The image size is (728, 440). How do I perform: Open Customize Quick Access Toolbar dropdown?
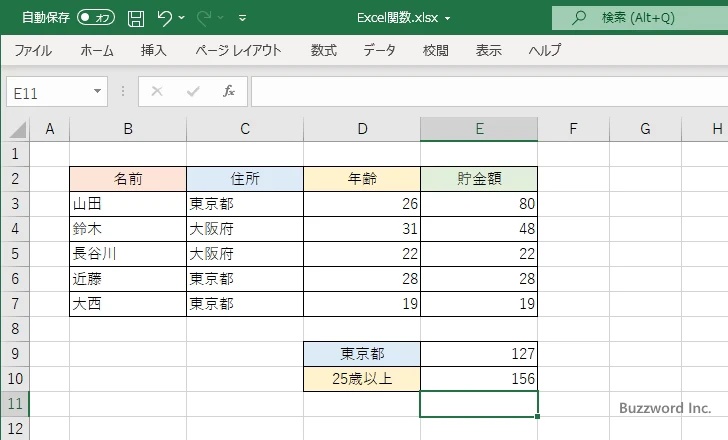pos(242,19)
